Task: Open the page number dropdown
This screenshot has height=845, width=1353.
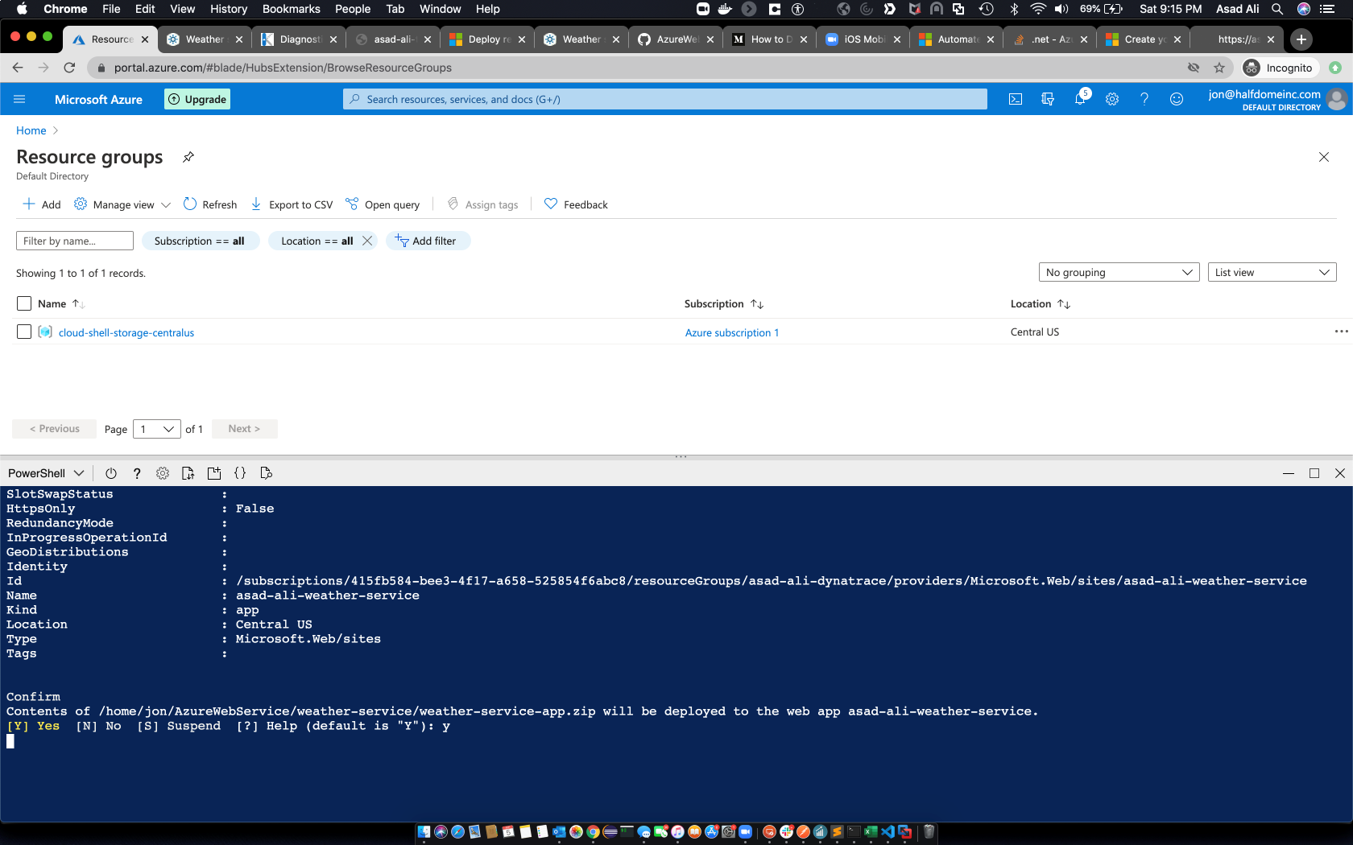Action: (157, 429)
